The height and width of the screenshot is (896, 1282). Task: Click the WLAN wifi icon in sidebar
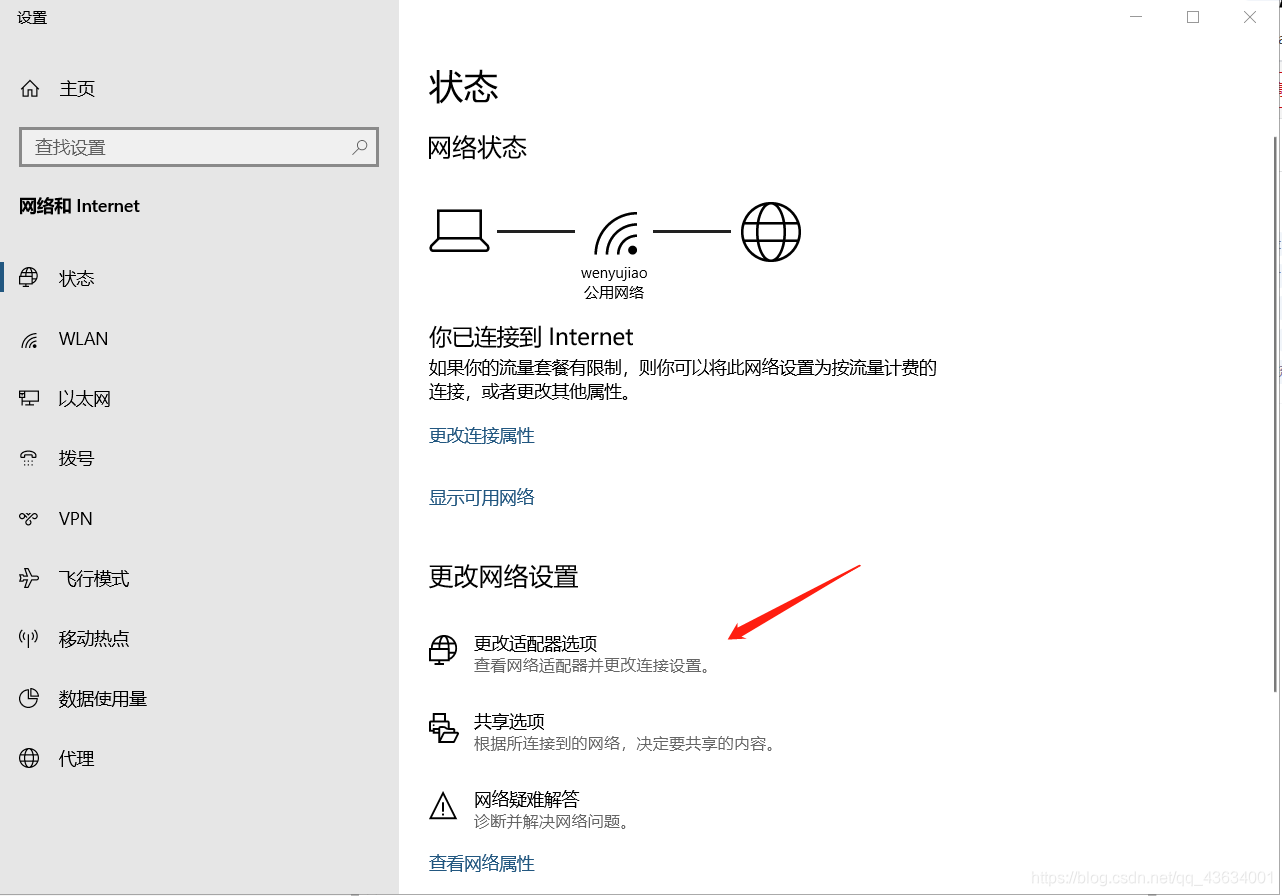point(29,339)
